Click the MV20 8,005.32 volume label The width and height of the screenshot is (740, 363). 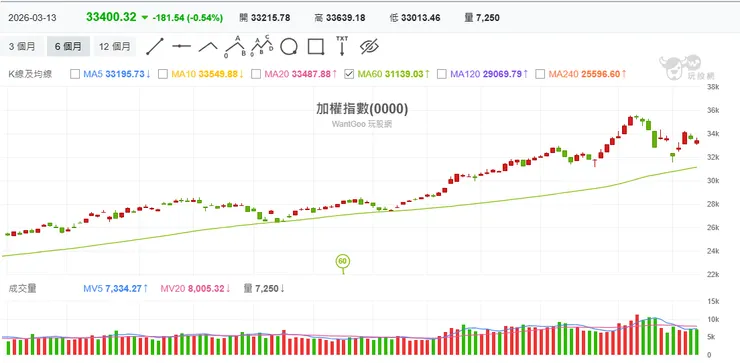pyautogui.click(x=195, y=288)
